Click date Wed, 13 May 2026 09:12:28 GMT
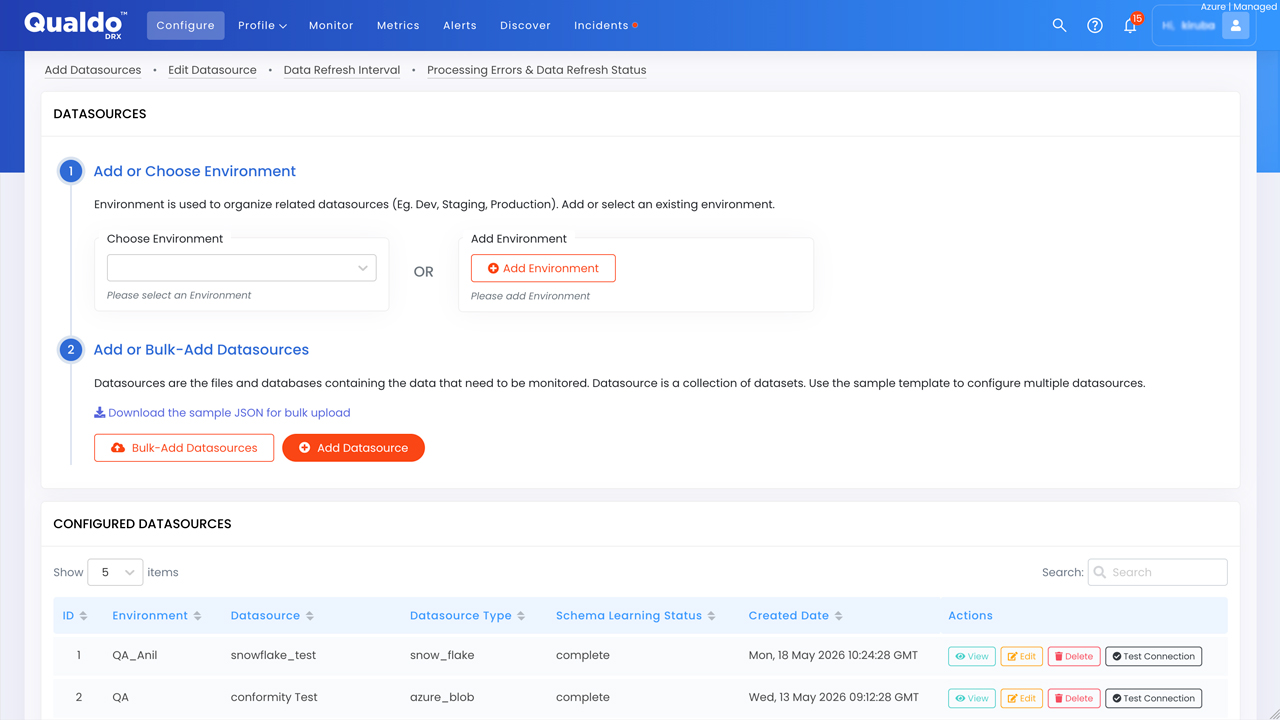This screenshot has width=1280, height=720. [833, 698]
